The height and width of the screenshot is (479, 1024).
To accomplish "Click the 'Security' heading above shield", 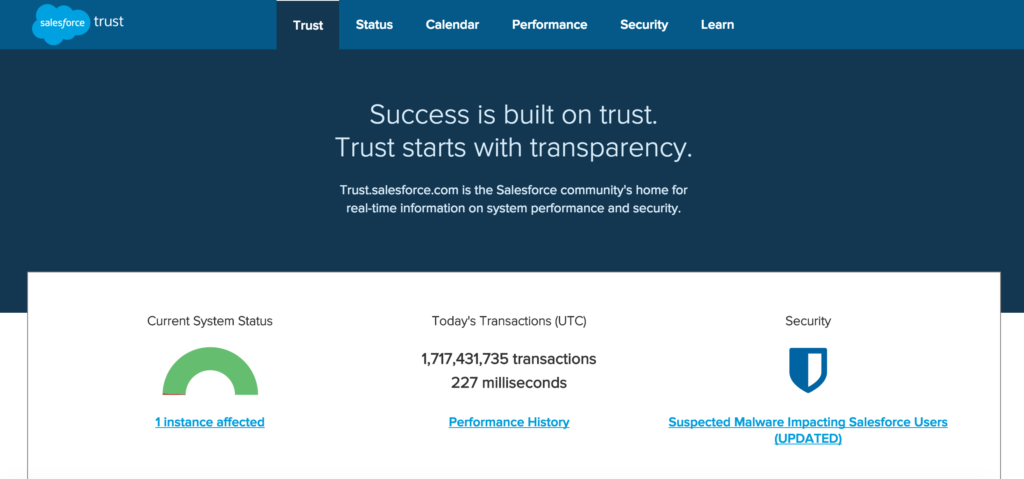I will click(808, 321).
